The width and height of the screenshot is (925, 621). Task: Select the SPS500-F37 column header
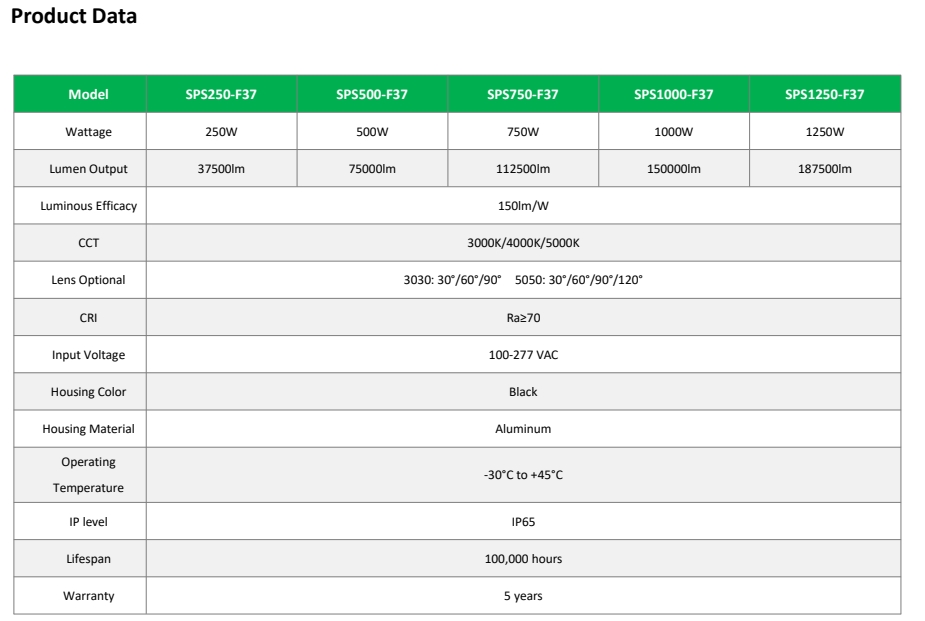pos(372,95)
